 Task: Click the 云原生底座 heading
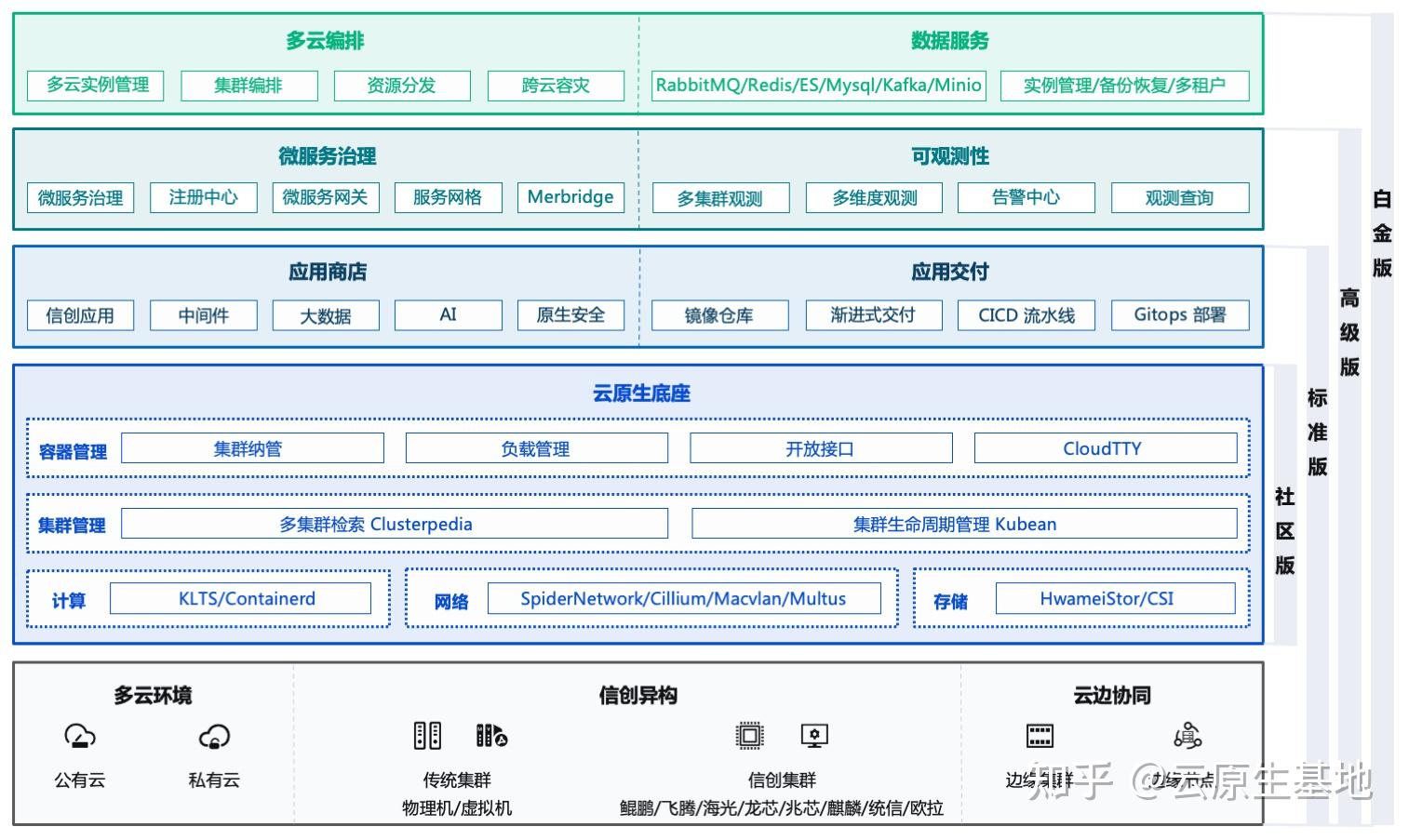click(x=642, y=393)
